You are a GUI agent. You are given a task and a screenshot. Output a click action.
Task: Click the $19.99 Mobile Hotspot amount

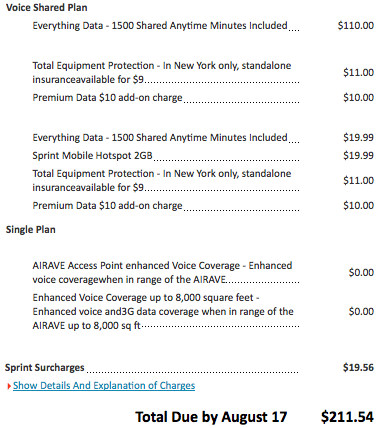coord(358,156)
